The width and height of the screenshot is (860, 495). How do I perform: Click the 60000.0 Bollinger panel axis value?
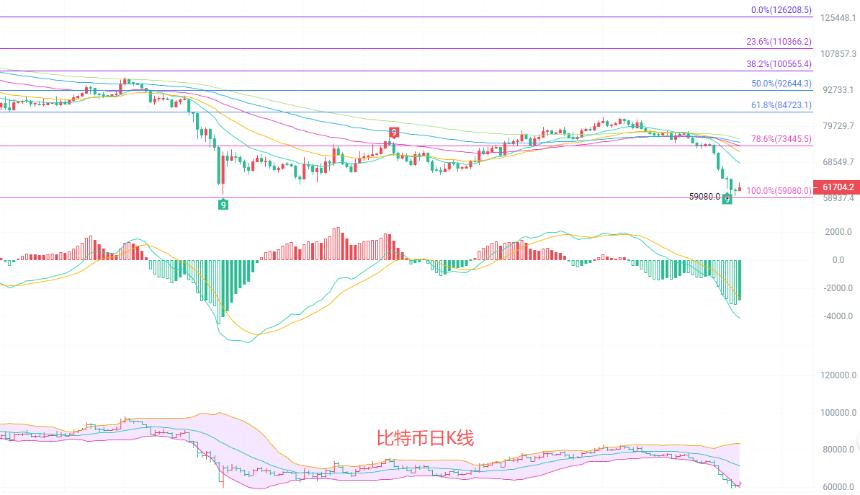coord(838,487)
